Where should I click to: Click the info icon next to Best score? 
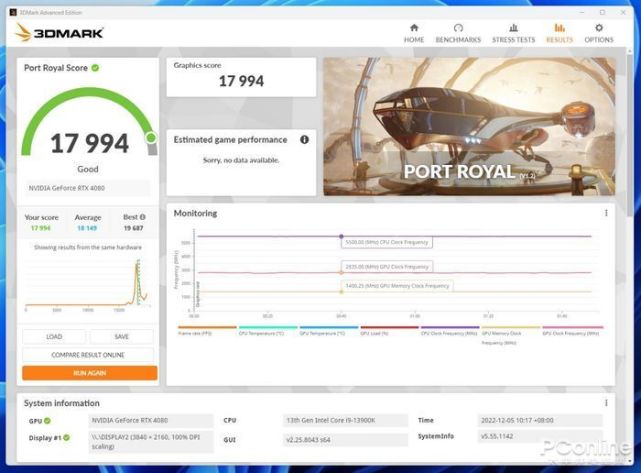[x=143, y=217]
